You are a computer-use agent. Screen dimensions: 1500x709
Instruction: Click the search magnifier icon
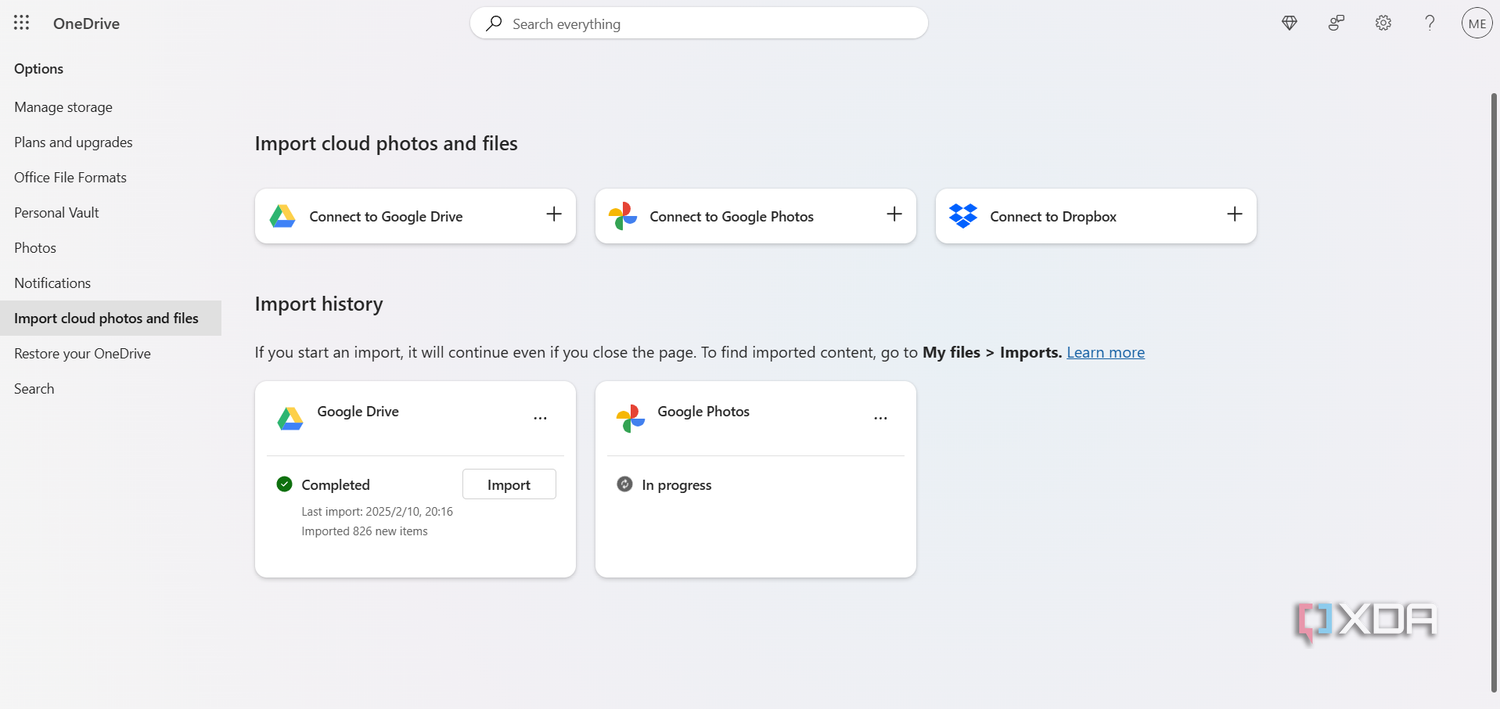point(493,23)
